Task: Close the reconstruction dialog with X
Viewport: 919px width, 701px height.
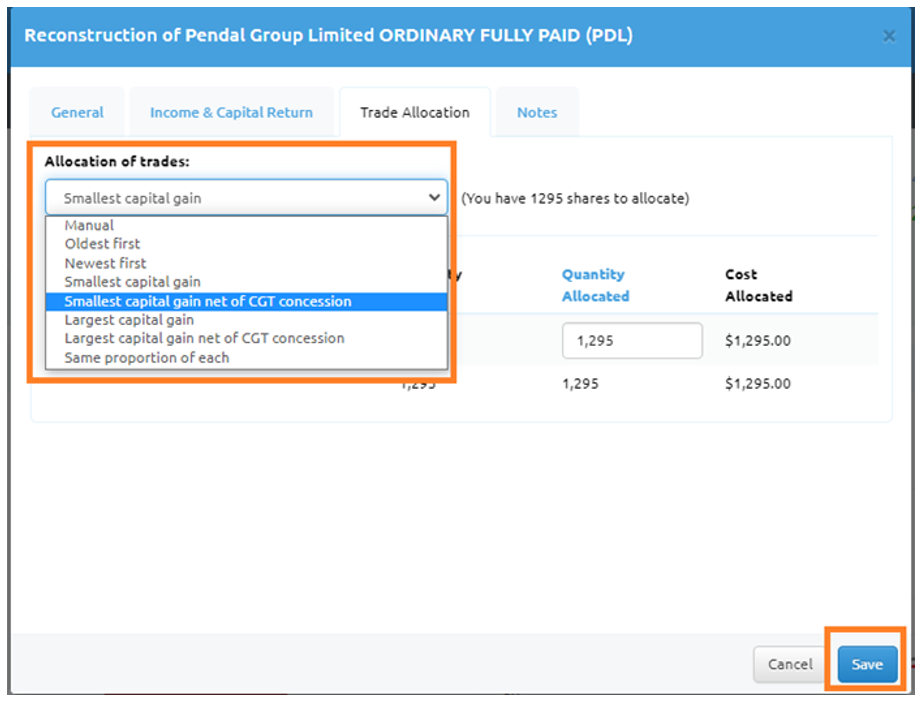Action: (888, 36)
